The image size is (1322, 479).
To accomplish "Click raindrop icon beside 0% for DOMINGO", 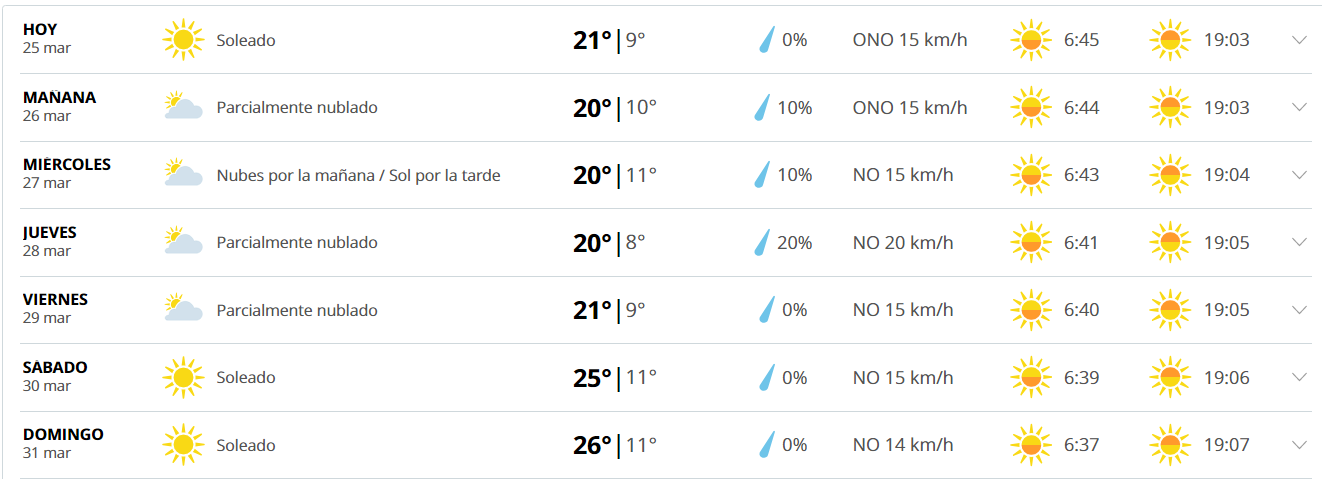I will 766,445.
